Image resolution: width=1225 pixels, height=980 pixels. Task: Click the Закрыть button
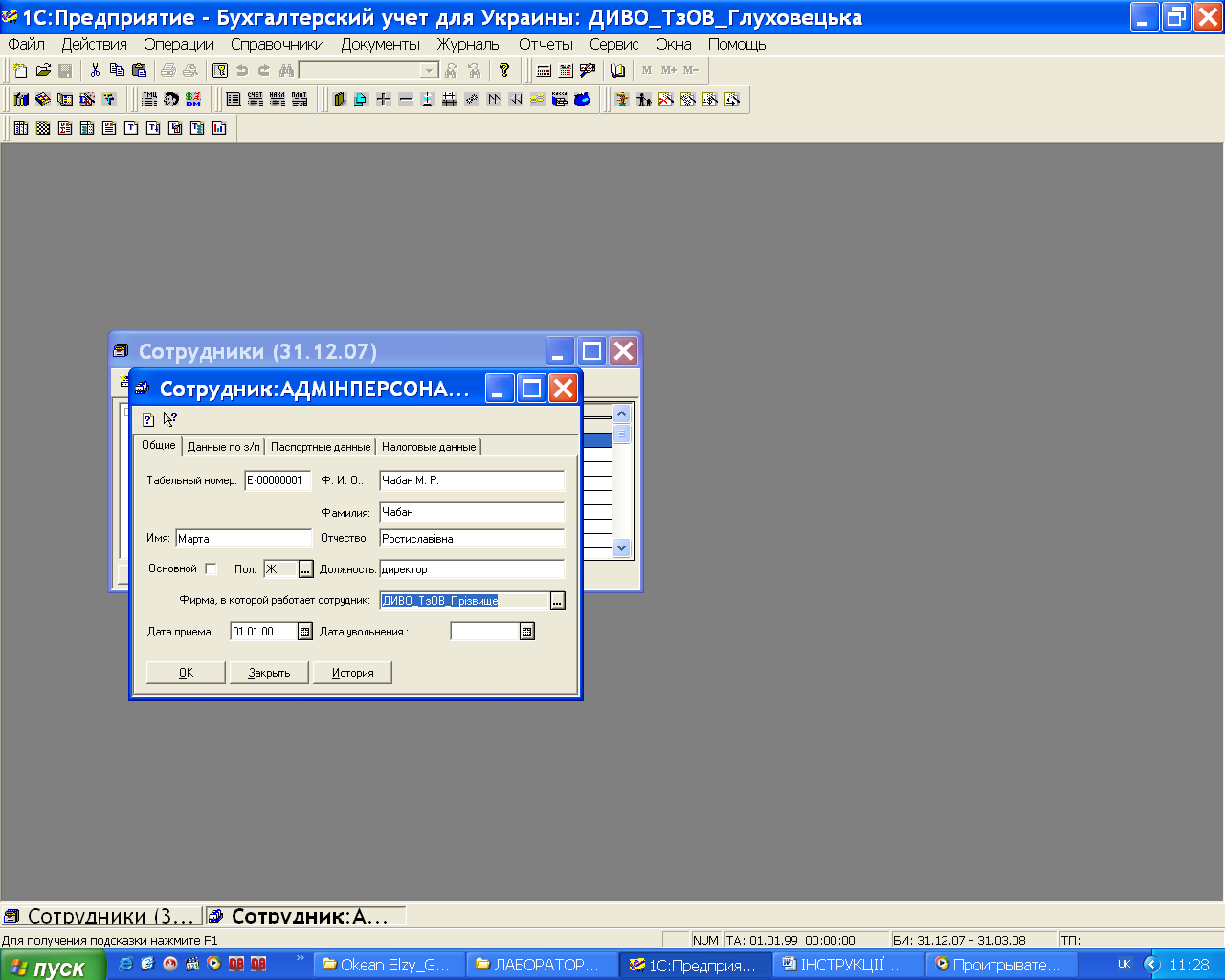[x=269, y=673]
